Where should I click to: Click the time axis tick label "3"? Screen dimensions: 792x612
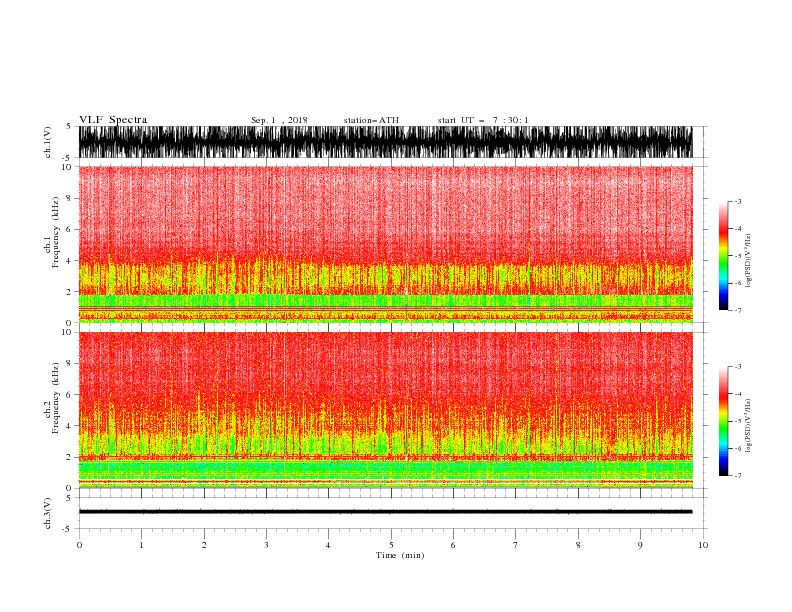click(266, 545)
